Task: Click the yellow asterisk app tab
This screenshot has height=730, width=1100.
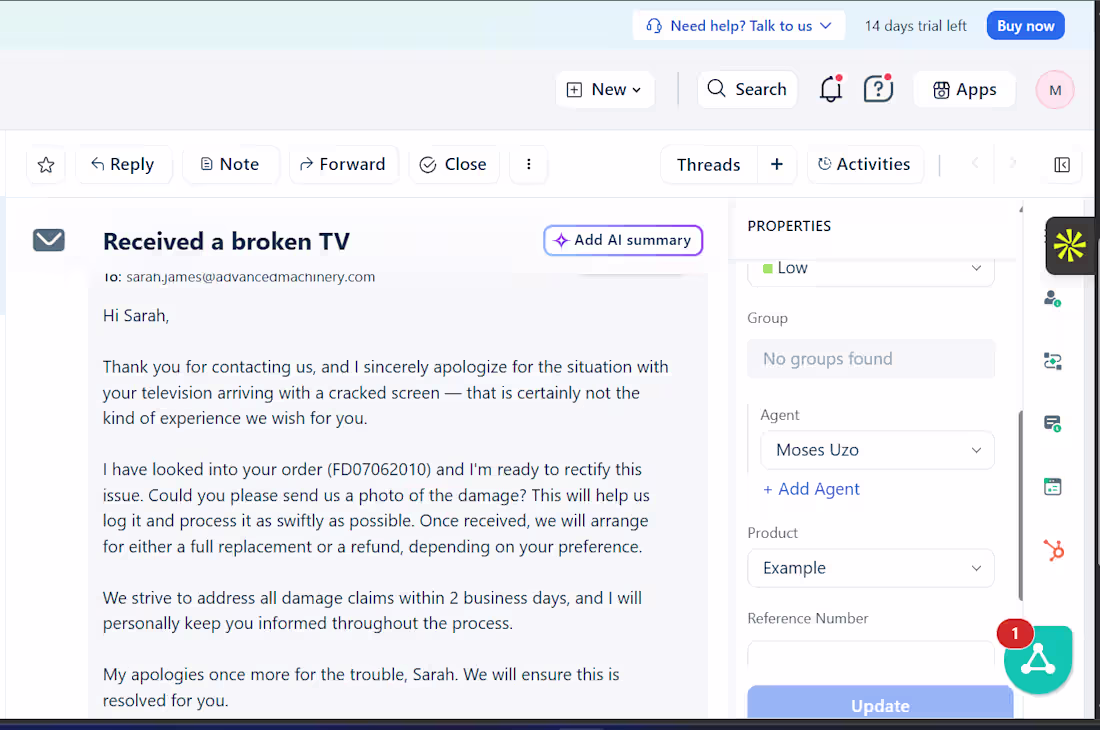Action: [1070, 245]
